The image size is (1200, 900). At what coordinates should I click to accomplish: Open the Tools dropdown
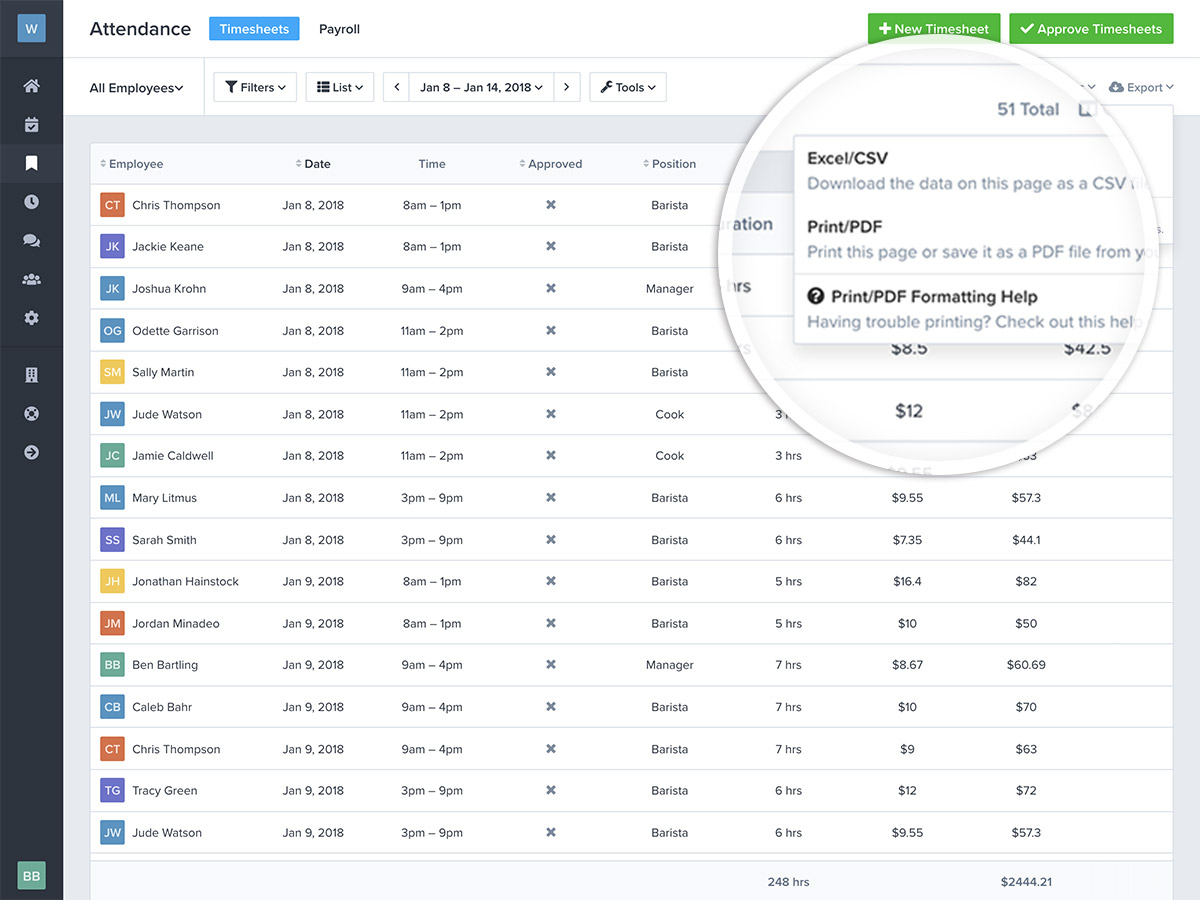coord(628,87)
